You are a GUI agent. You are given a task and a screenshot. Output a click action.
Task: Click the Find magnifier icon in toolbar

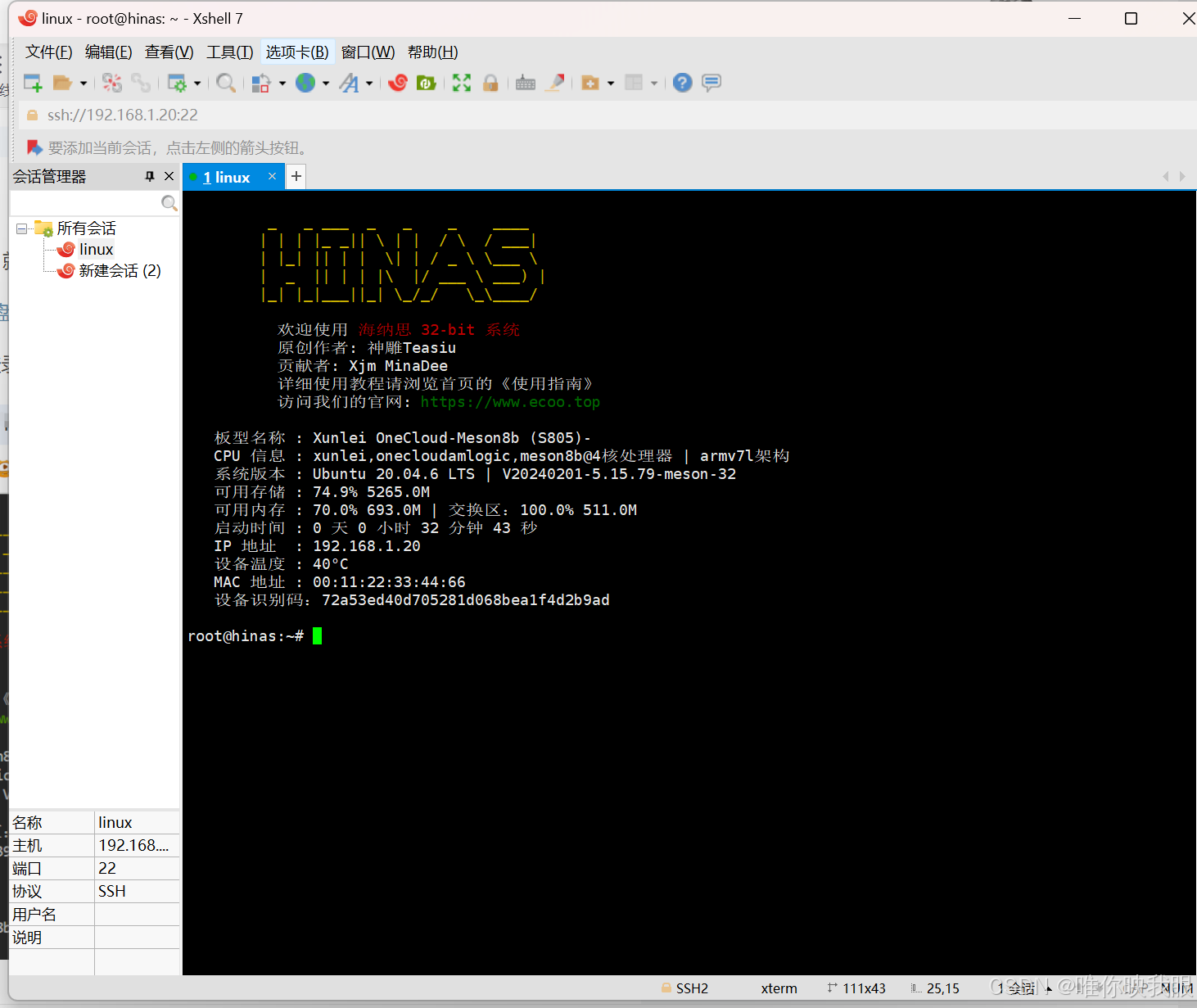point(226,83)
